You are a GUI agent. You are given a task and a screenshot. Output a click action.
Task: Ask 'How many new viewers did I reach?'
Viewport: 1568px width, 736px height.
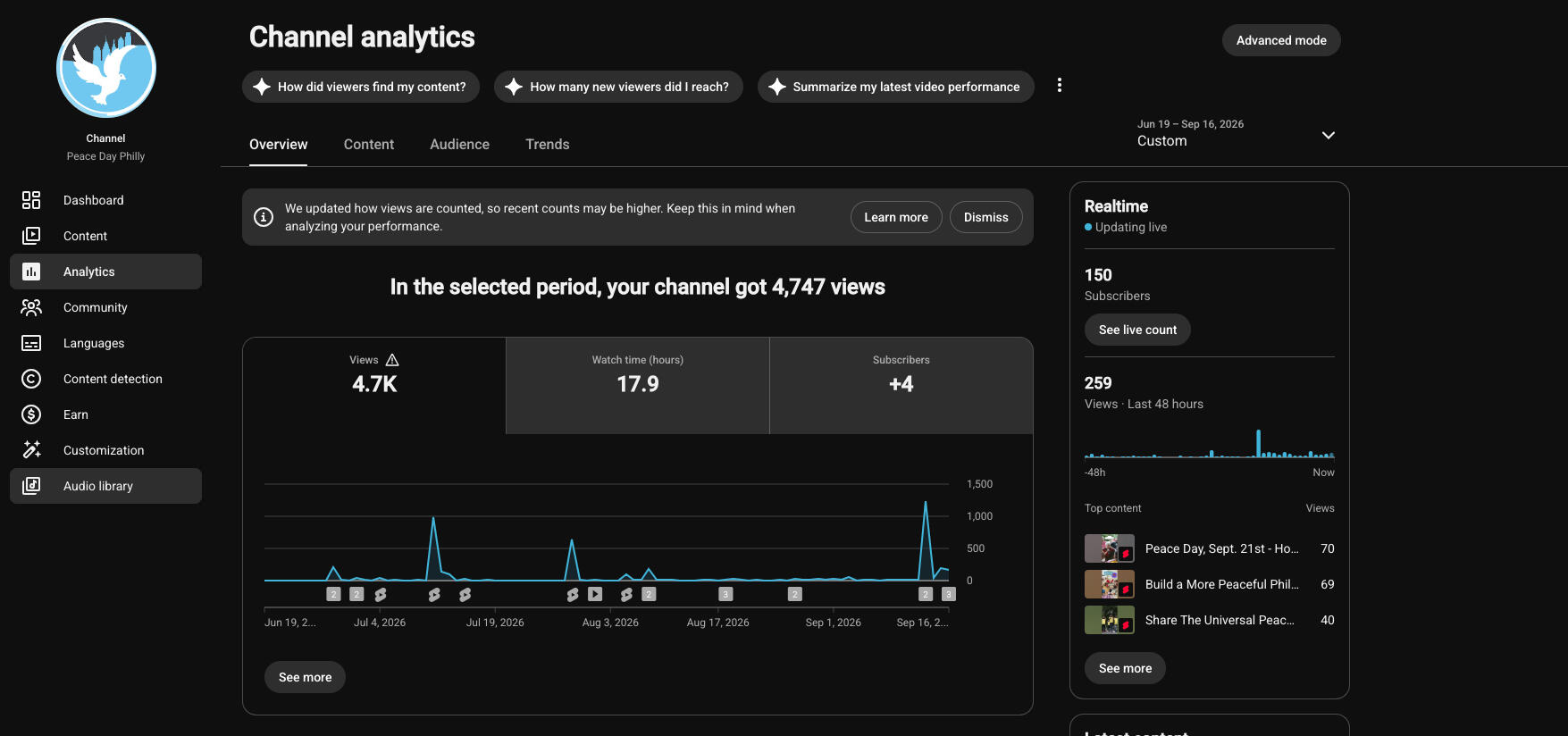tap(618, 87)
